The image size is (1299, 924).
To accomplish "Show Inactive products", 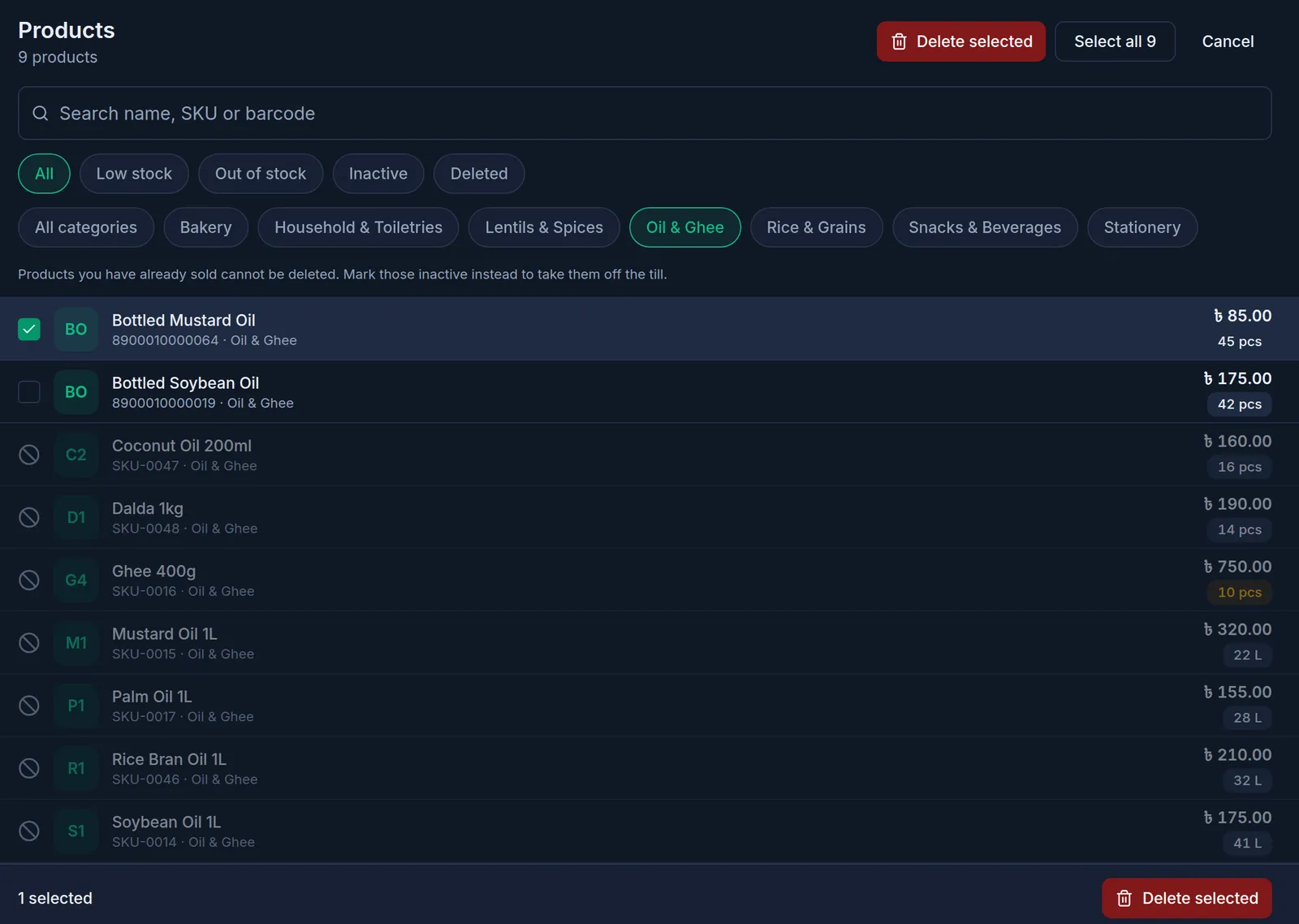I will coord(378,174).
